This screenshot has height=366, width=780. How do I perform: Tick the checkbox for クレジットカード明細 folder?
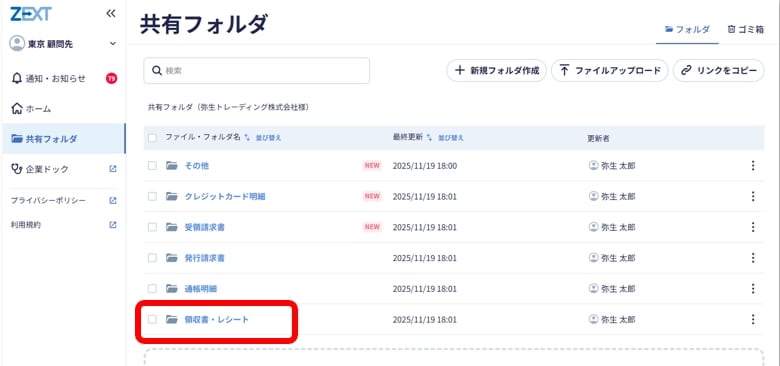(x=152, y=196)
